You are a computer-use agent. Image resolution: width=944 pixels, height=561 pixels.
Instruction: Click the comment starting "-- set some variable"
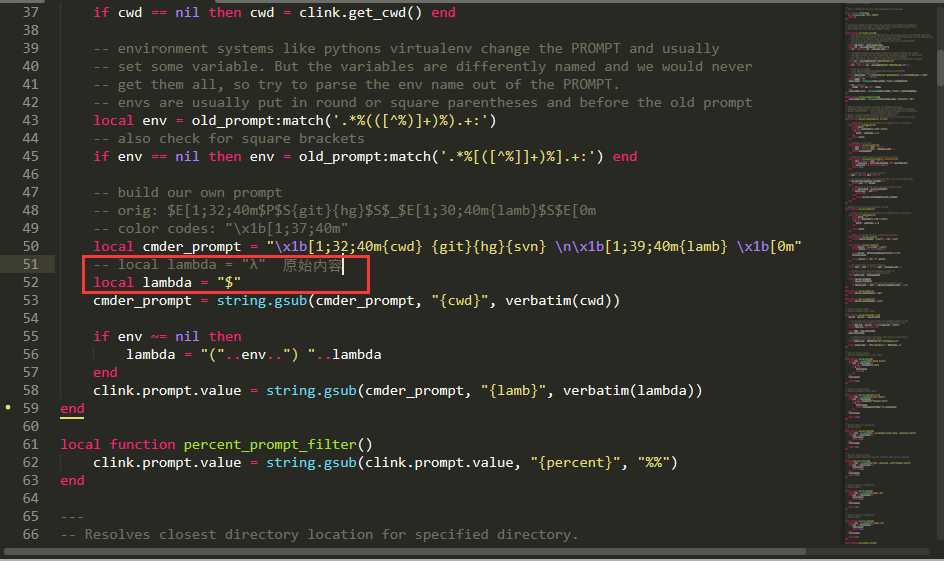(423, 66)
